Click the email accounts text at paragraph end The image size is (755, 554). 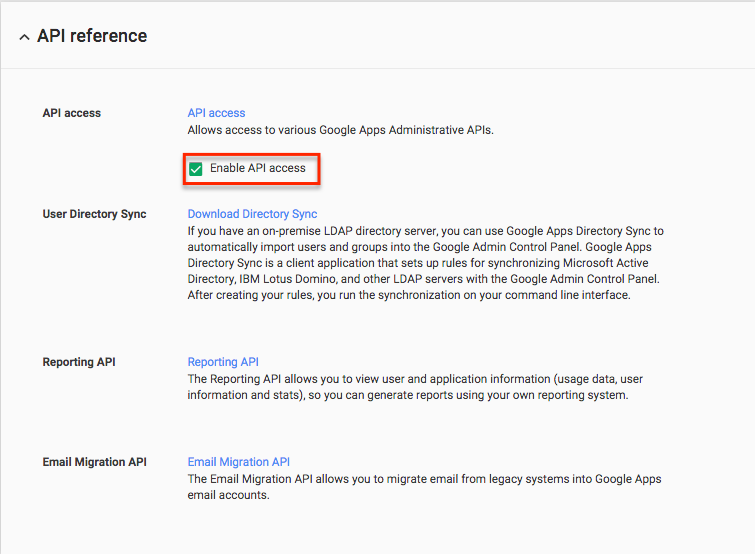pyautogui.click(x=228, y=495)
